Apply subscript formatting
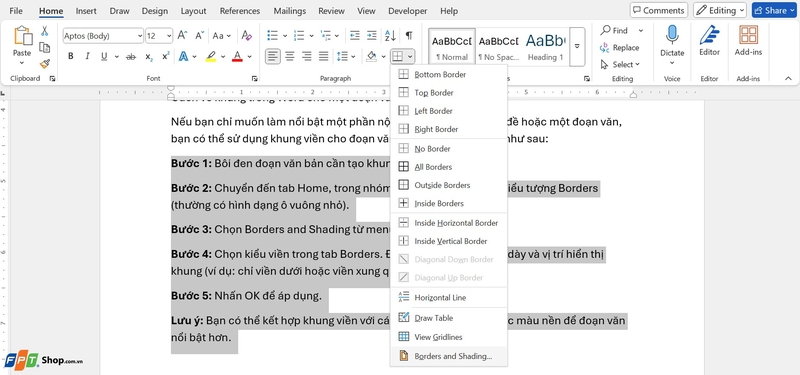The width and height of the screenshot is (800, 375). pos(148,57)
